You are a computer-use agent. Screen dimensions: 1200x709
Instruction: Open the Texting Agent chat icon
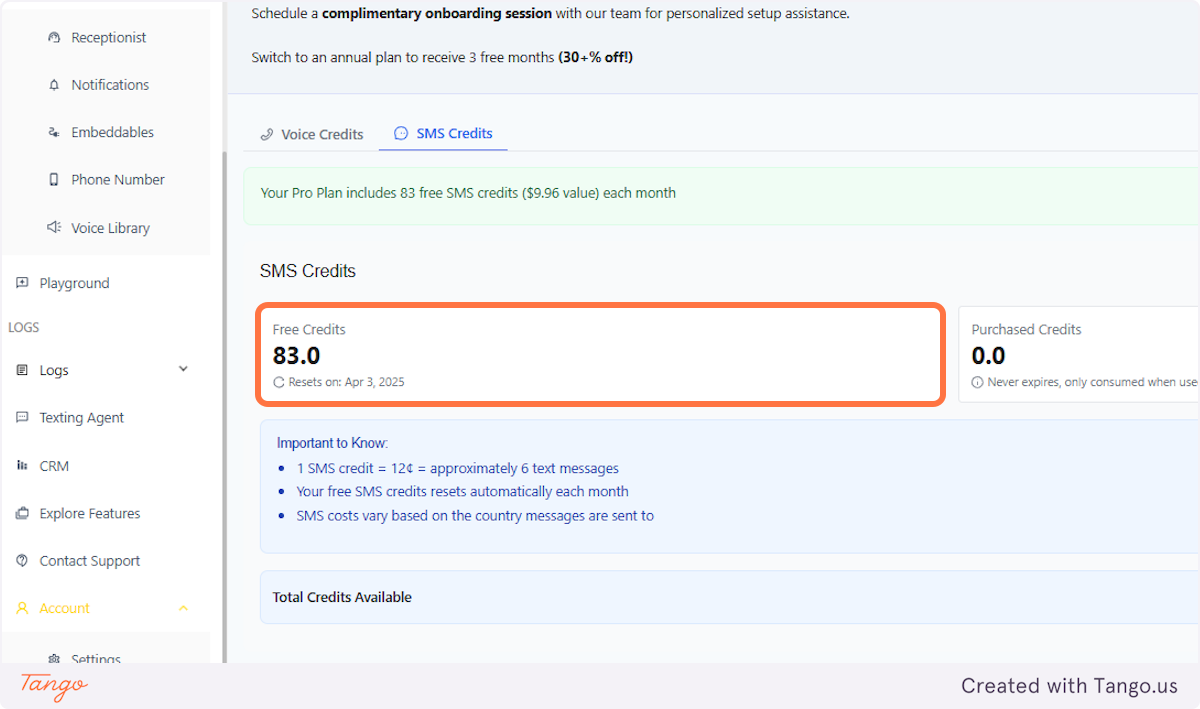(x=22, y=417)
